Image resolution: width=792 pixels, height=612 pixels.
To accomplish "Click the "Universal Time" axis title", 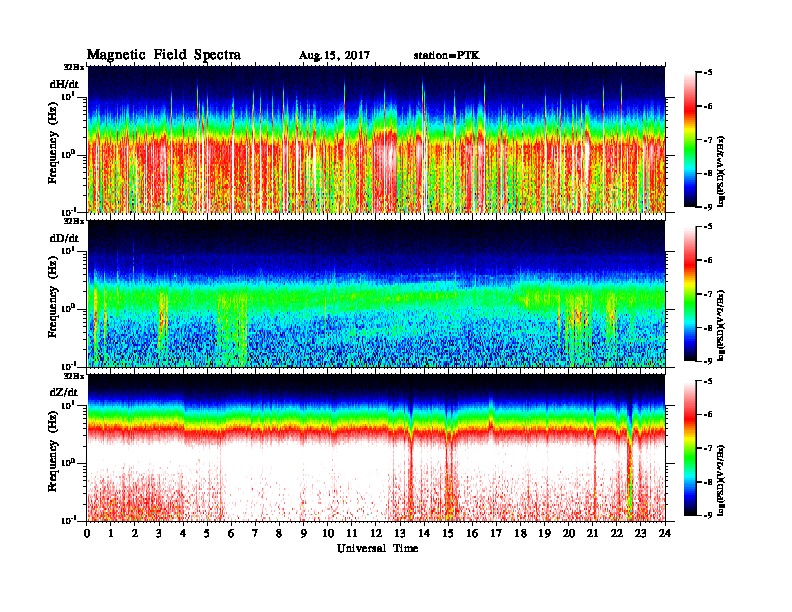I will click(x=377, y=548).
